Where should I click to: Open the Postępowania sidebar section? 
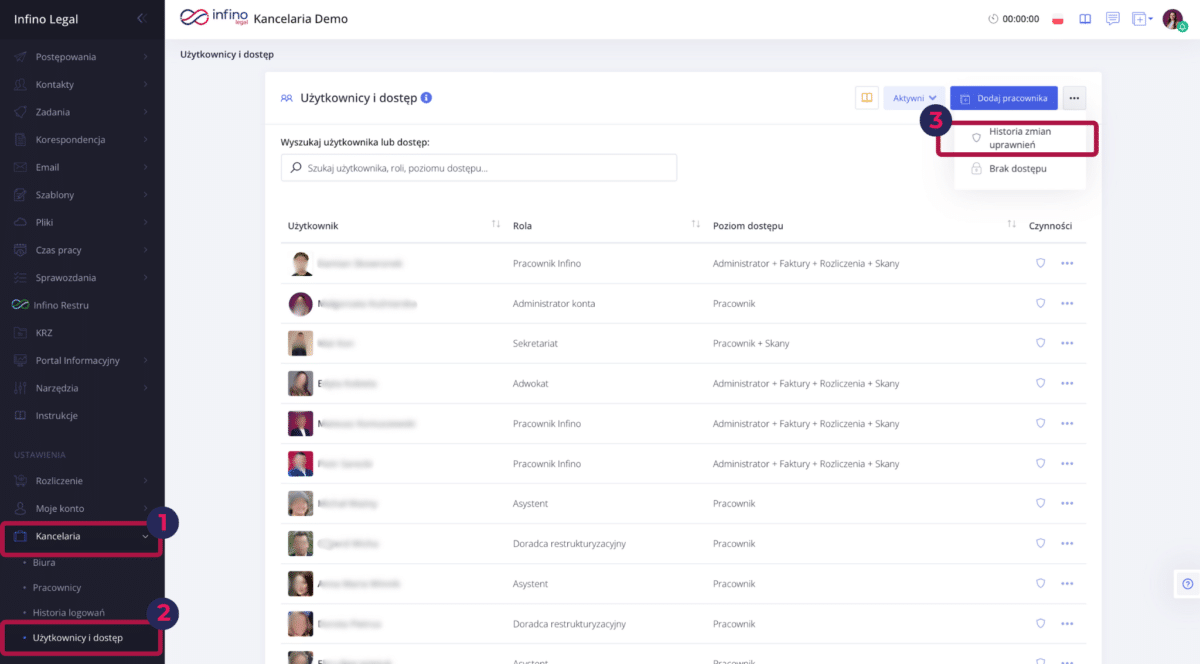82,57
